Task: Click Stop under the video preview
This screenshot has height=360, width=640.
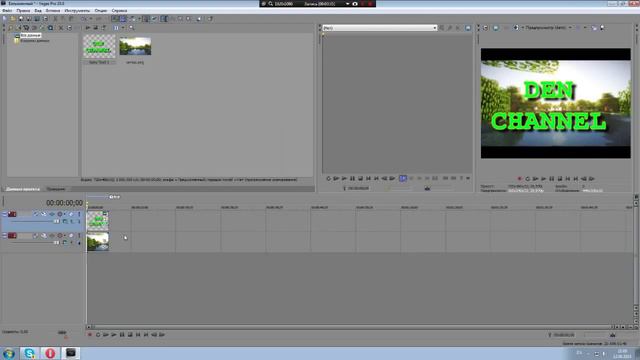Action: click(560, 179)
